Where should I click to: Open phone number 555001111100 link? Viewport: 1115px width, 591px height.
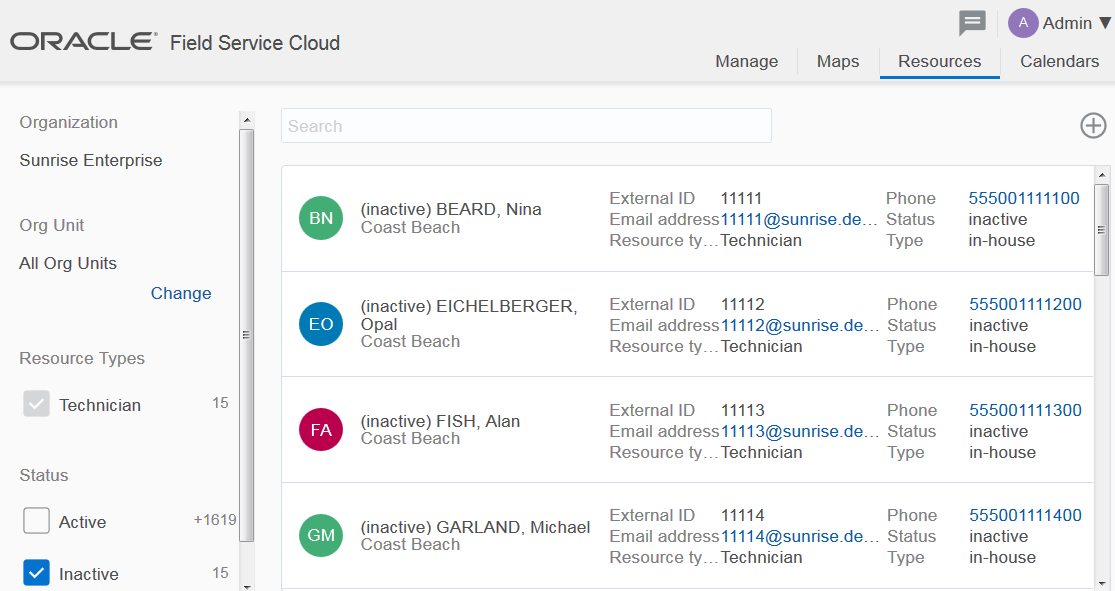tap(1024, 198)
